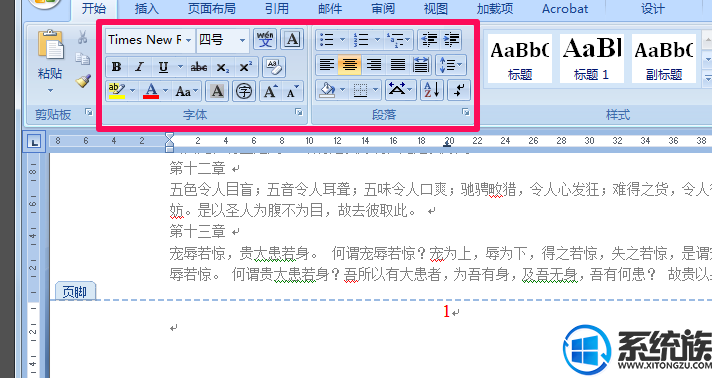Apply strikethrough with the abc icon
Viewport: 712px width, 378px height.
[199, 67]
